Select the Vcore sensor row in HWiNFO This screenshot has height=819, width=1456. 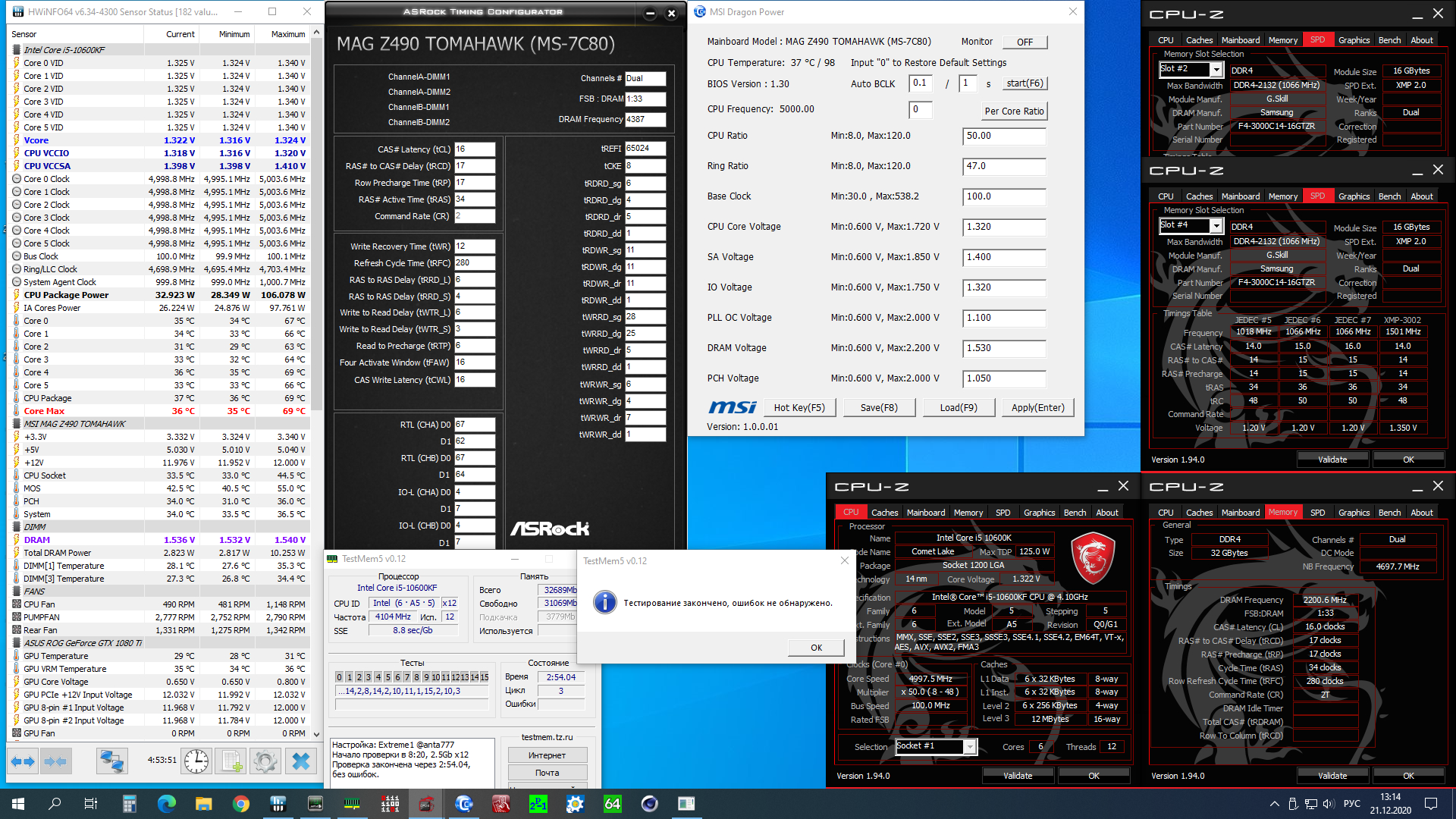tap(159, 140)
